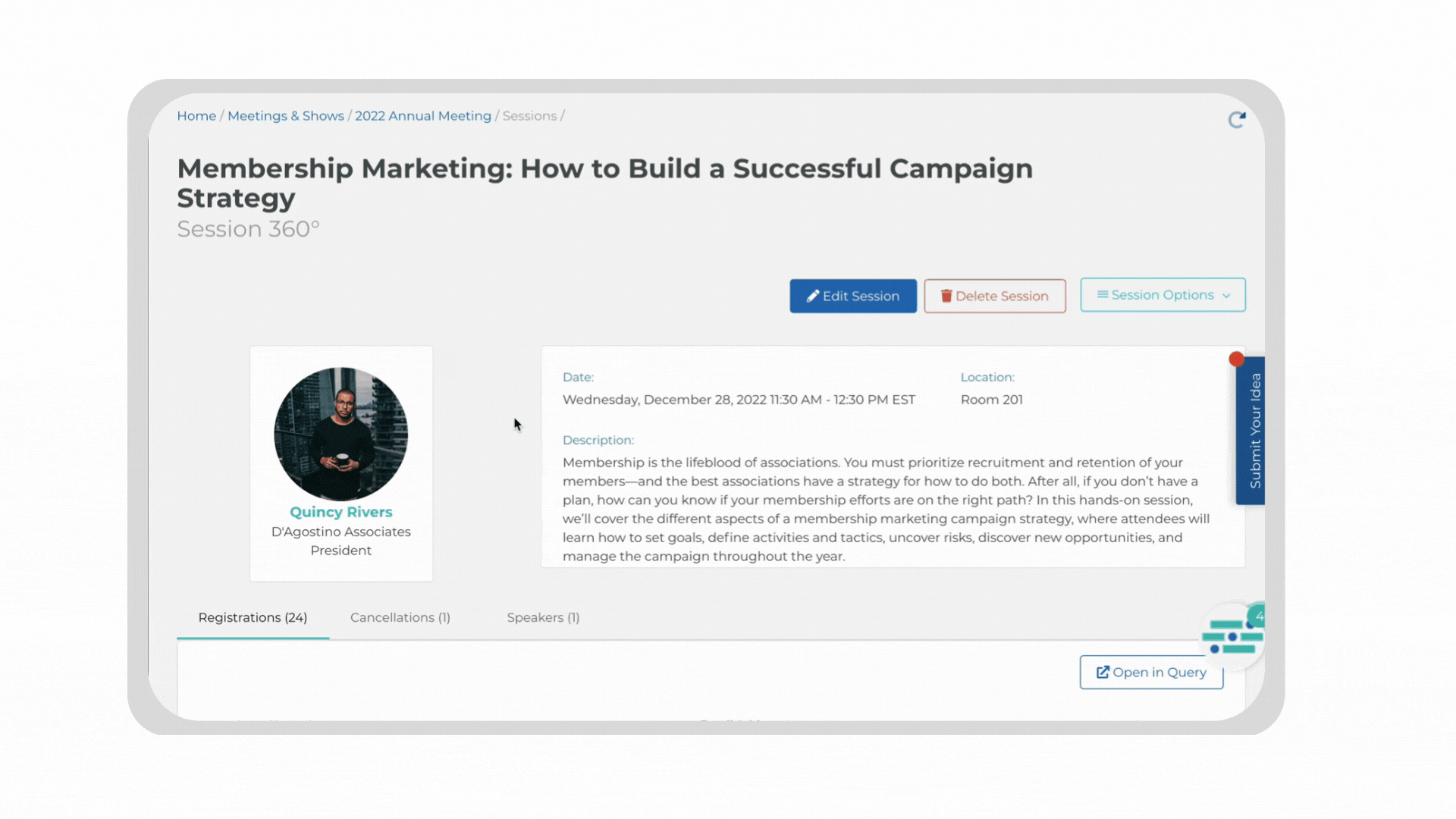Viewport: 1456px width, 819px height.
Task: Click the session date text
Action: (739, 400)
